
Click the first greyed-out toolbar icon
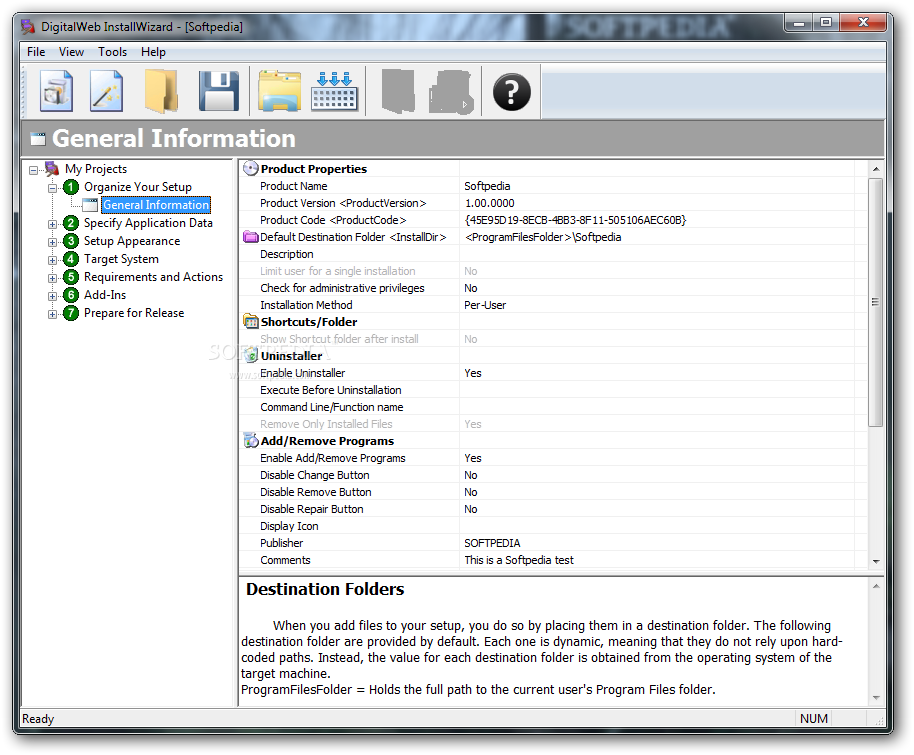pyautogui.click(x=398, y=91)
